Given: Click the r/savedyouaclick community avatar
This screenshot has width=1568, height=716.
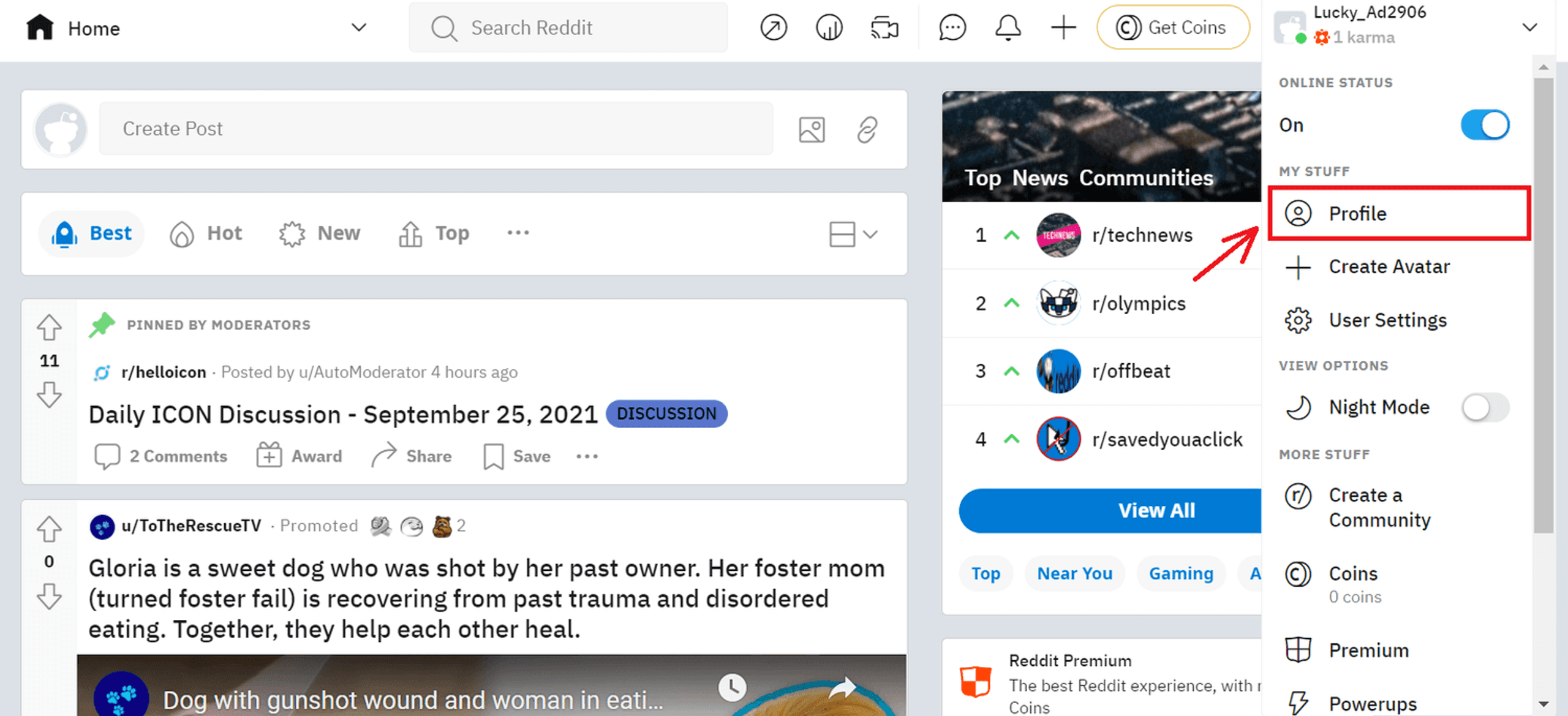Looking at the screenshot, I should coord(1058,439).
